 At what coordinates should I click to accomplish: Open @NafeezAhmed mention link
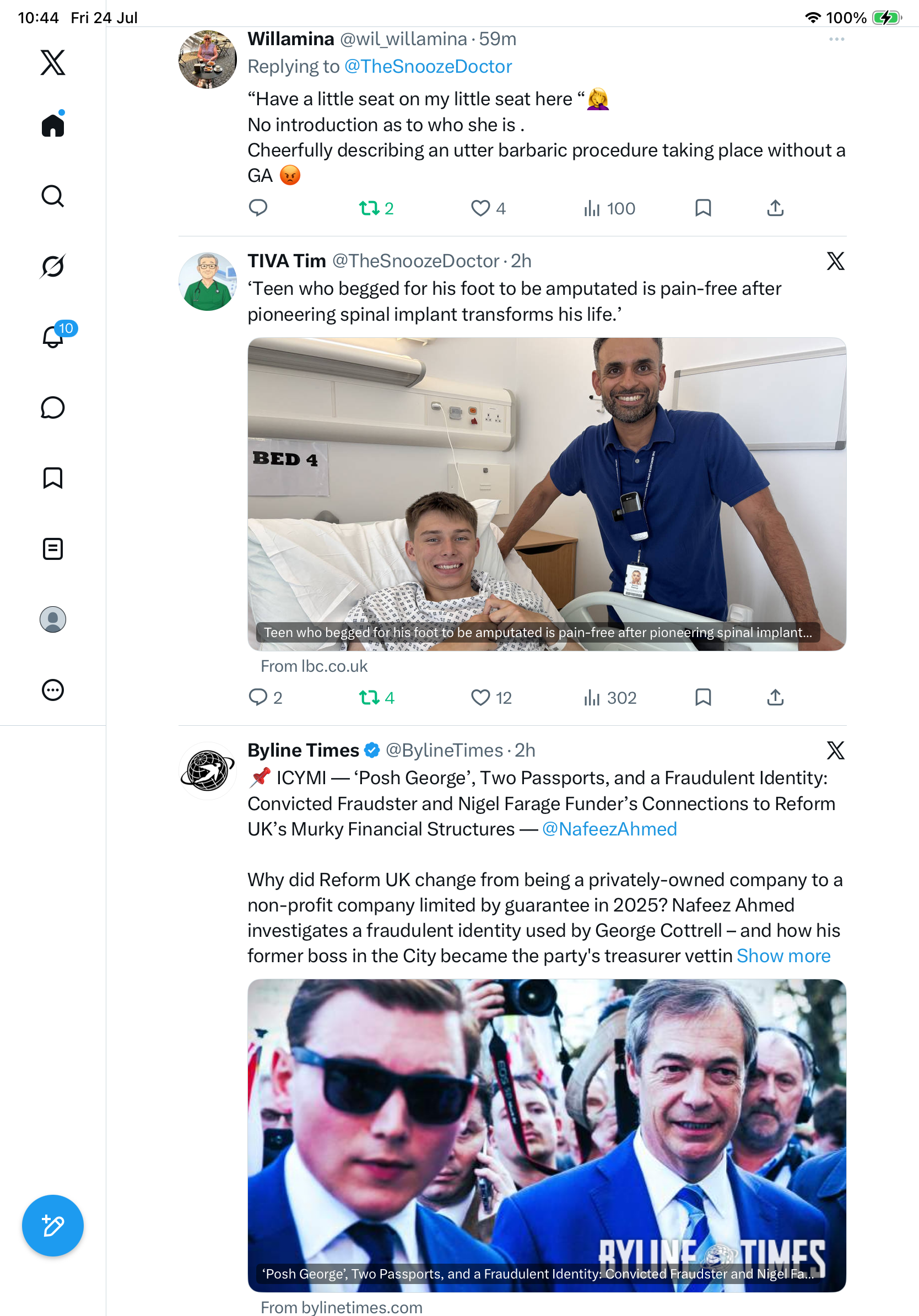(609, 829)
